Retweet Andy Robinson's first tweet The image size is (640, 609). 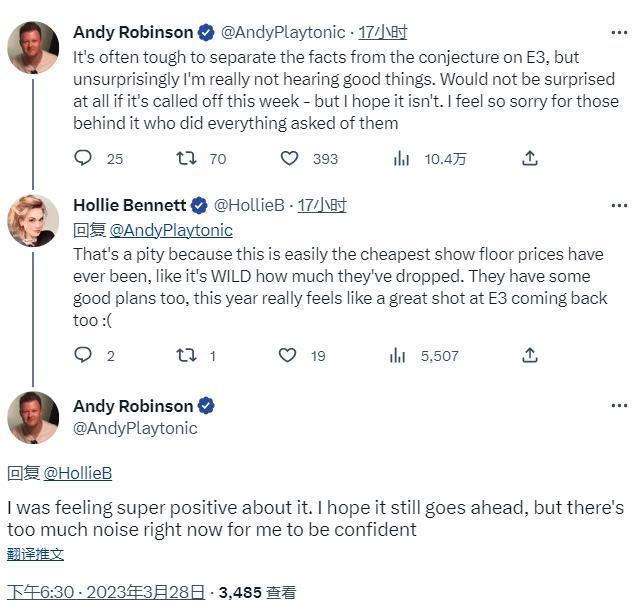(186, 158)
